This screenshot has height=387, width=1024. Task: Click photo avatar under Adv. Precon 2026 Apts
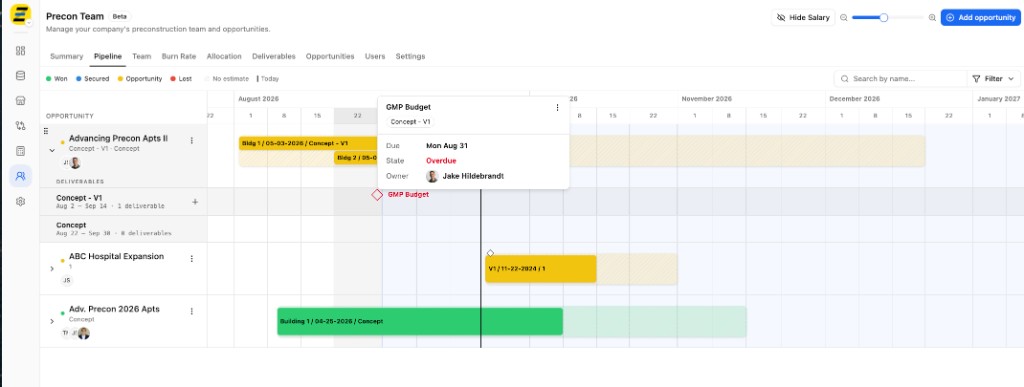coord(84,333)
